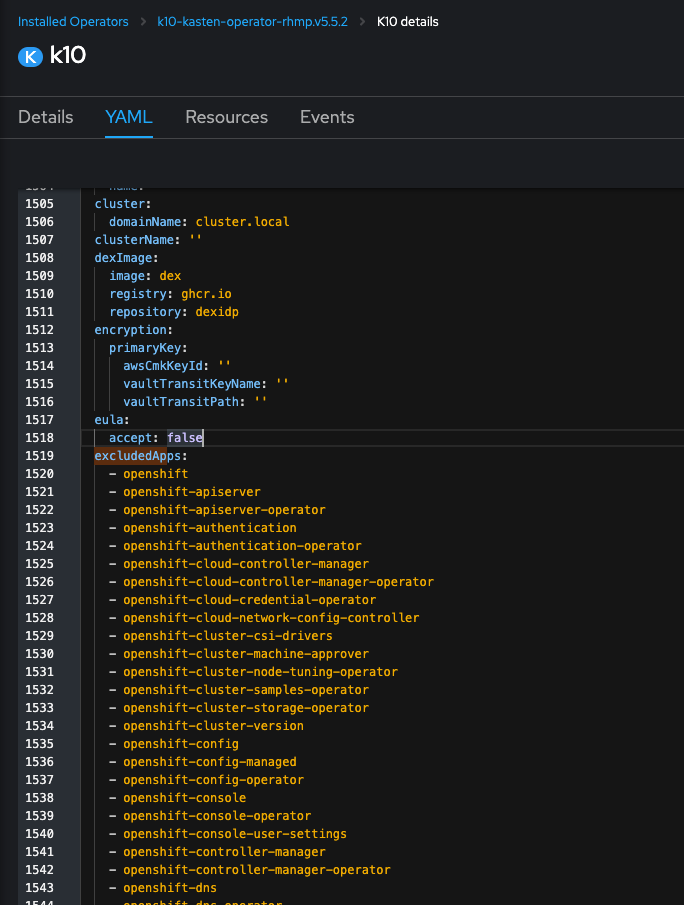Click the openshift-config-managed entry
Viewport: 684px width, 905px height.
click(x=210, y=762)
